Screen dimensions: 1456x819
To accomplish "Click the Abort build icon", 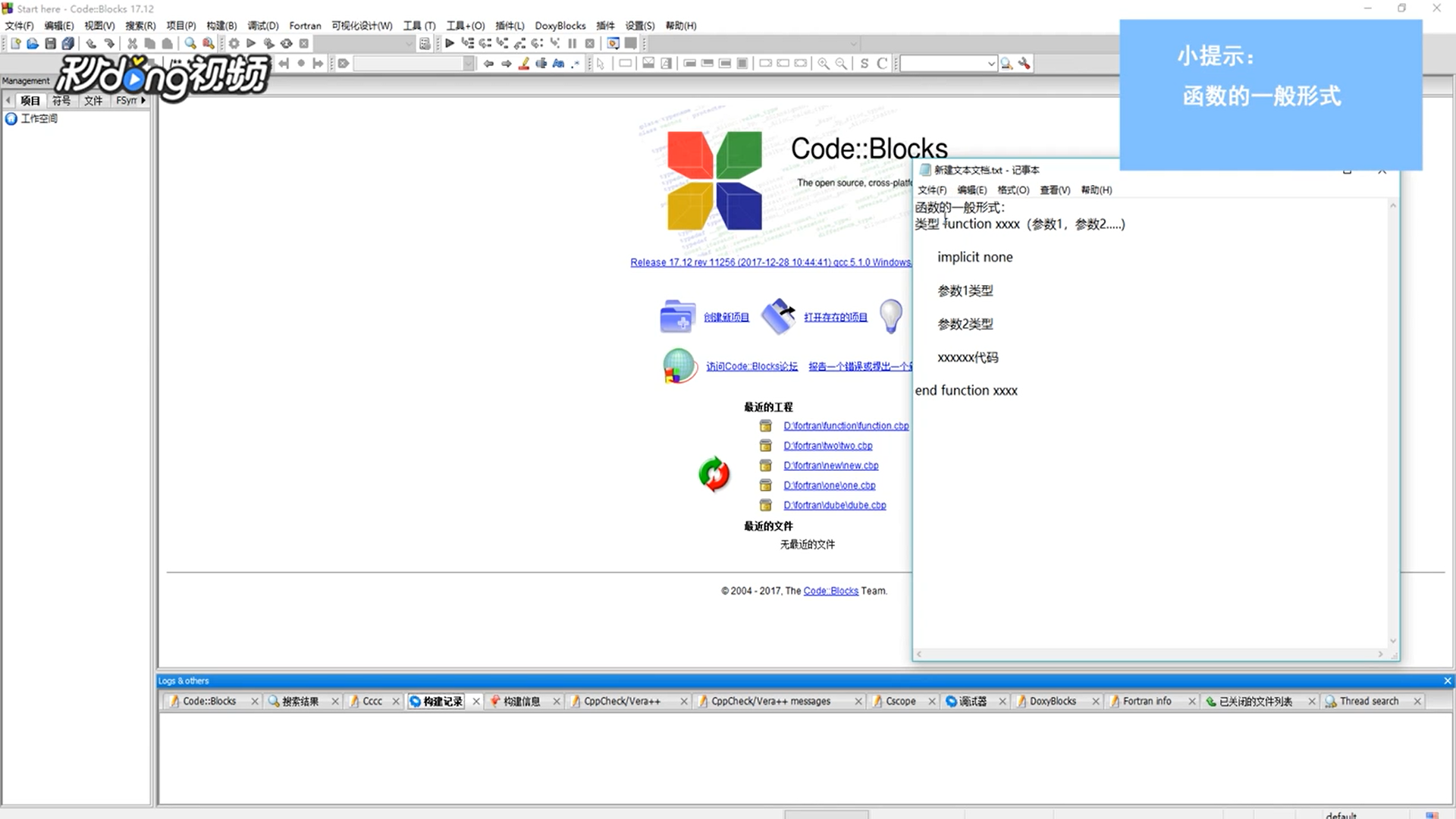I will click(x=304, y=44).
